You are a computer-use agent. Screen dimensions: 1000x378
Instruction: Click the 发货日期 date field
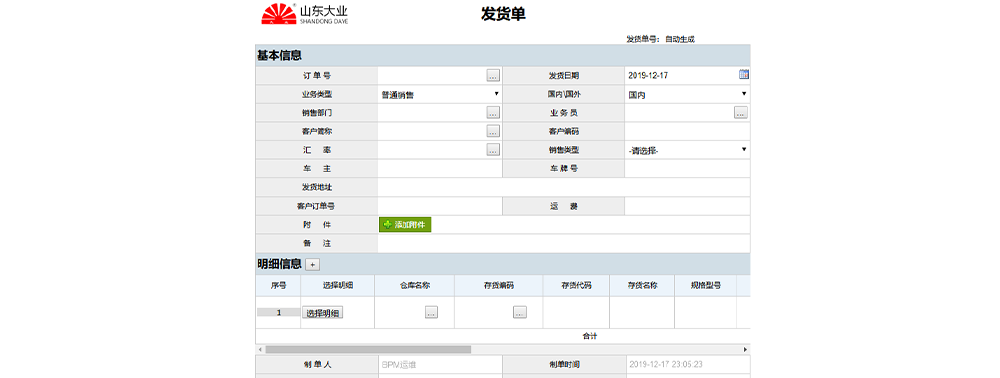coord(681,75)
